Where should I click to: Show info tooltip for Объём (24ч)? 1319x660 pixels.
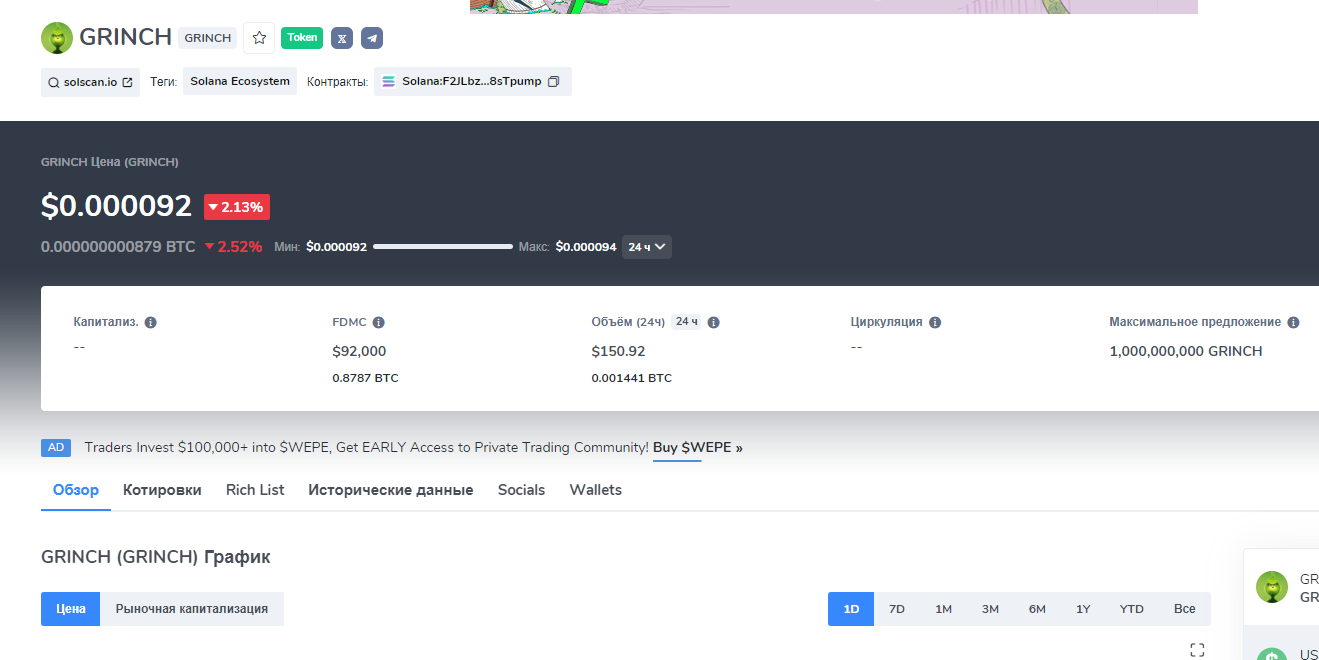tap(714, 323)
